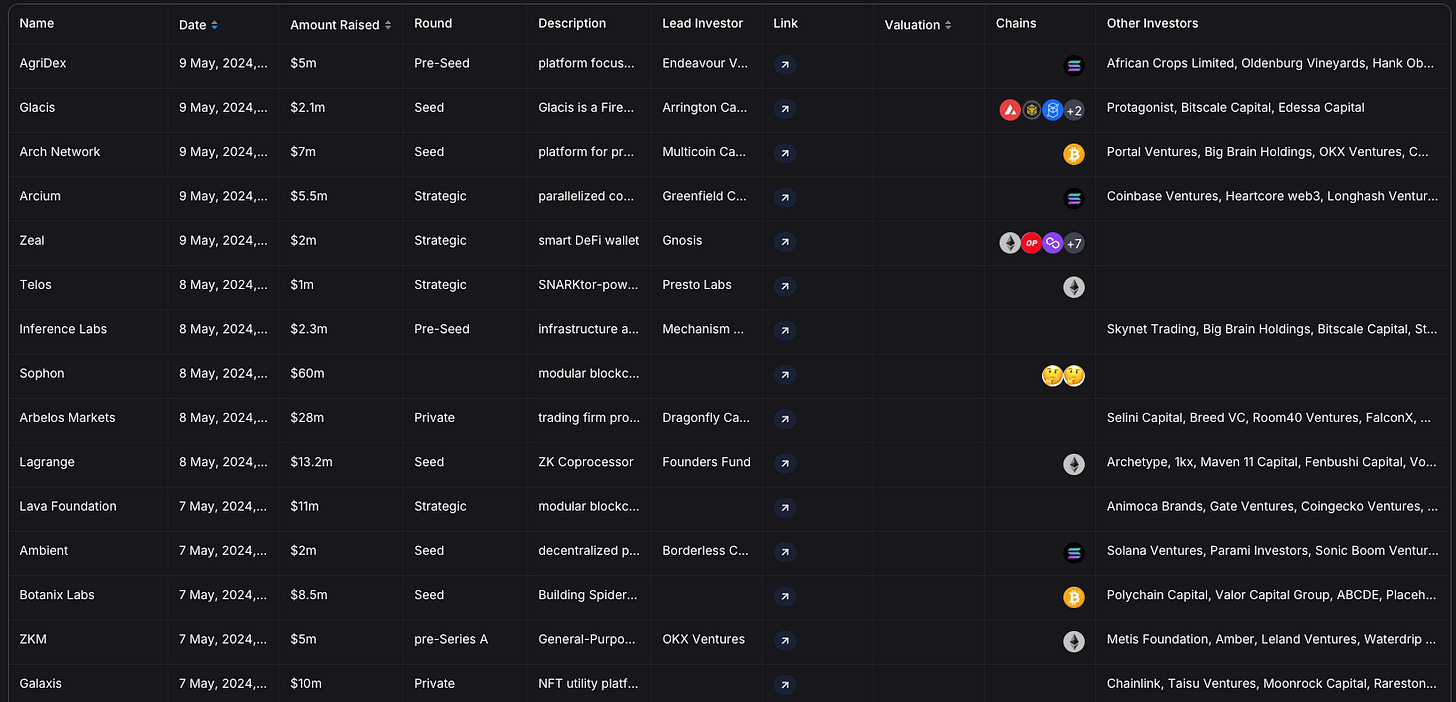
Task: Open the link icon in Sophon row
Action: 786,375
